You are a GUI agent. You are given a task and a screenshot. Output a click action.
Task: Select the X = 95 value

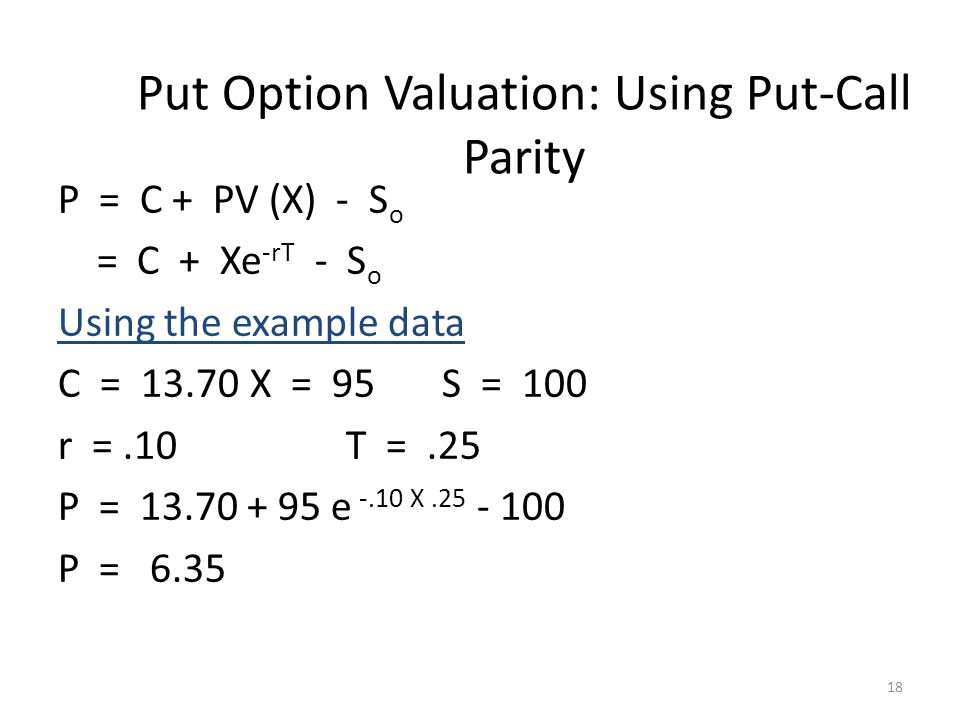click(x=312, y=384)
